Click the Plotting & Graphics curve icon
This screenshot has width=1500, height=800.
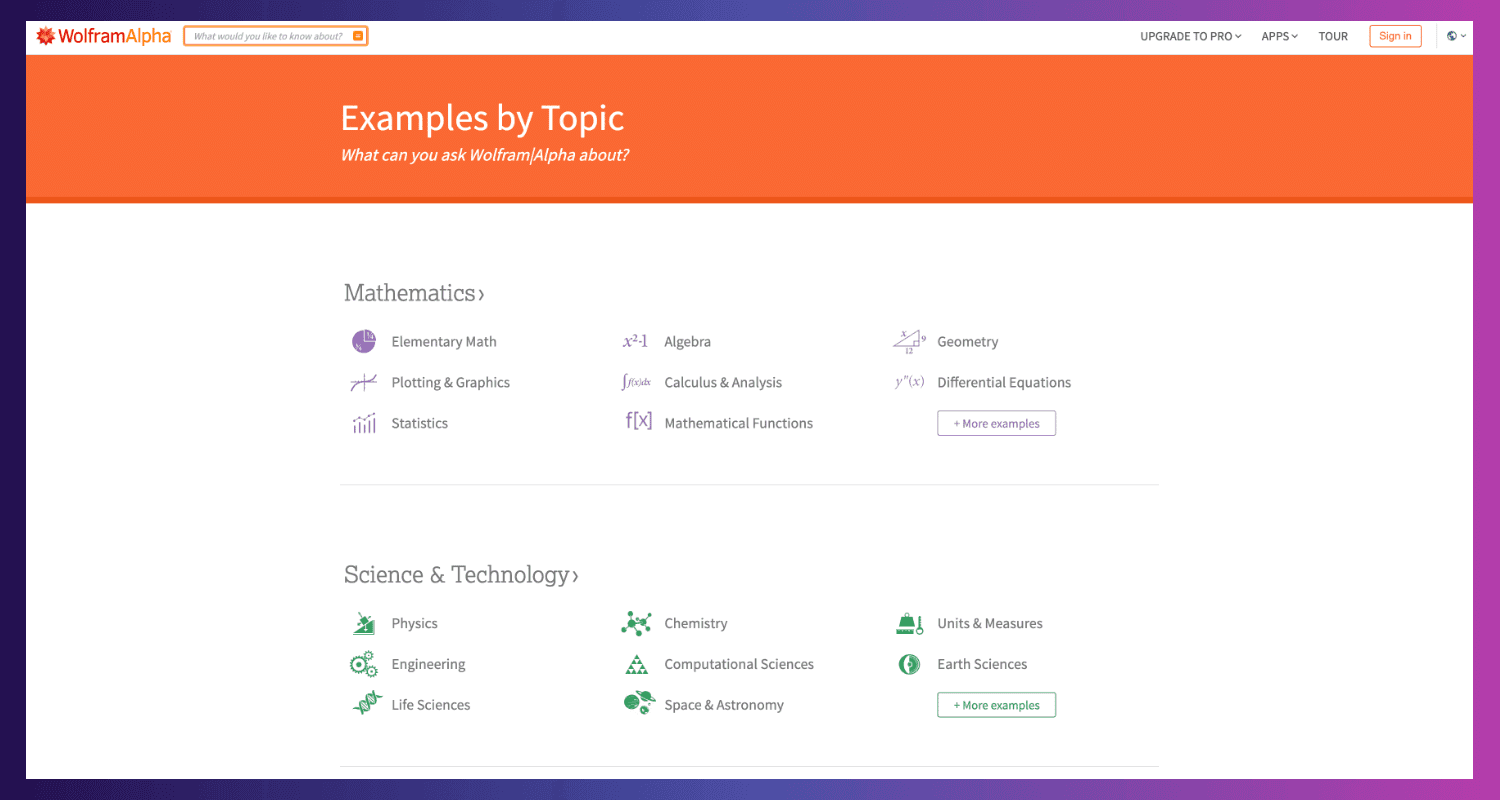363,383
